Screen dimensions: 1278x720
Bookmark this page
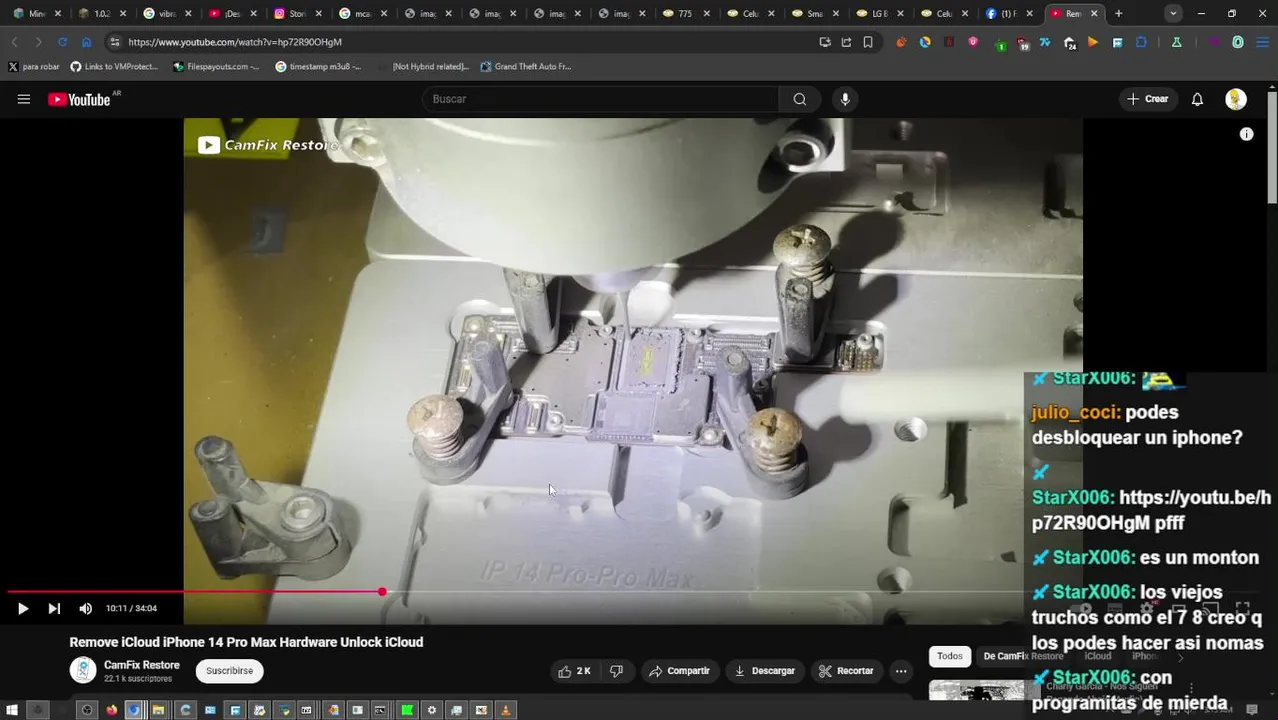click(868, 42)
